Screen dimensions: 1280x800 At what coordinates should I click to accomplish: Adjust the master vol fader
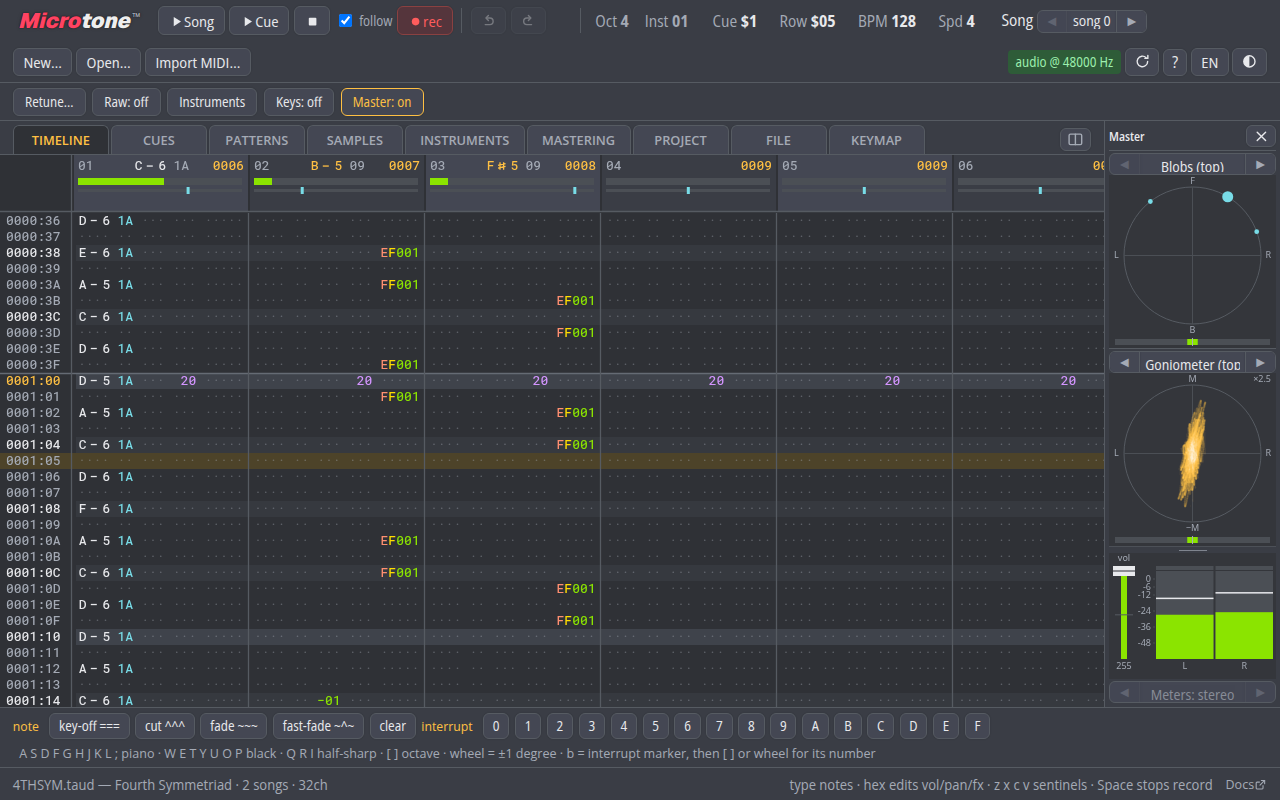pyautogui.click(x=1124, y=571)
